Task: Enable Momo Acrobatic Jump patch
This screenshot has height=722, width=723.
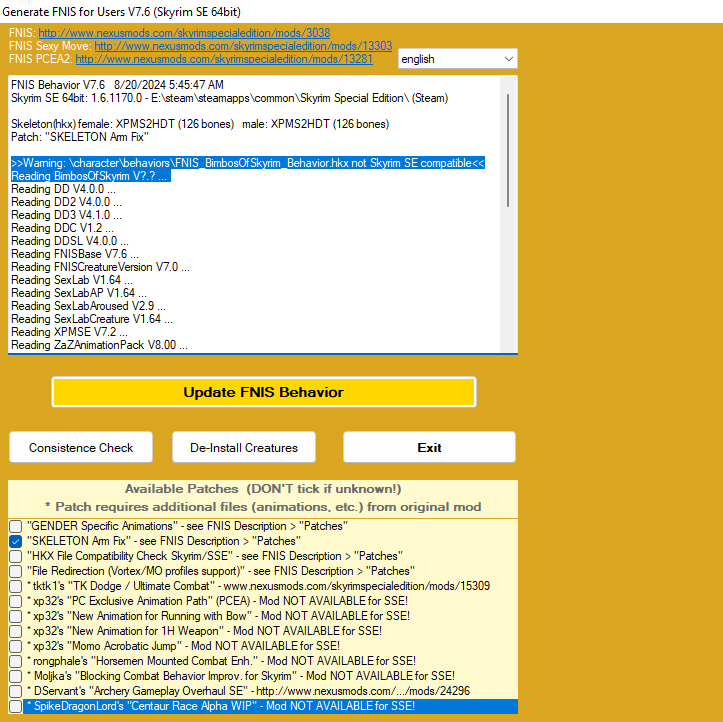Action: (x=16, y=646)
